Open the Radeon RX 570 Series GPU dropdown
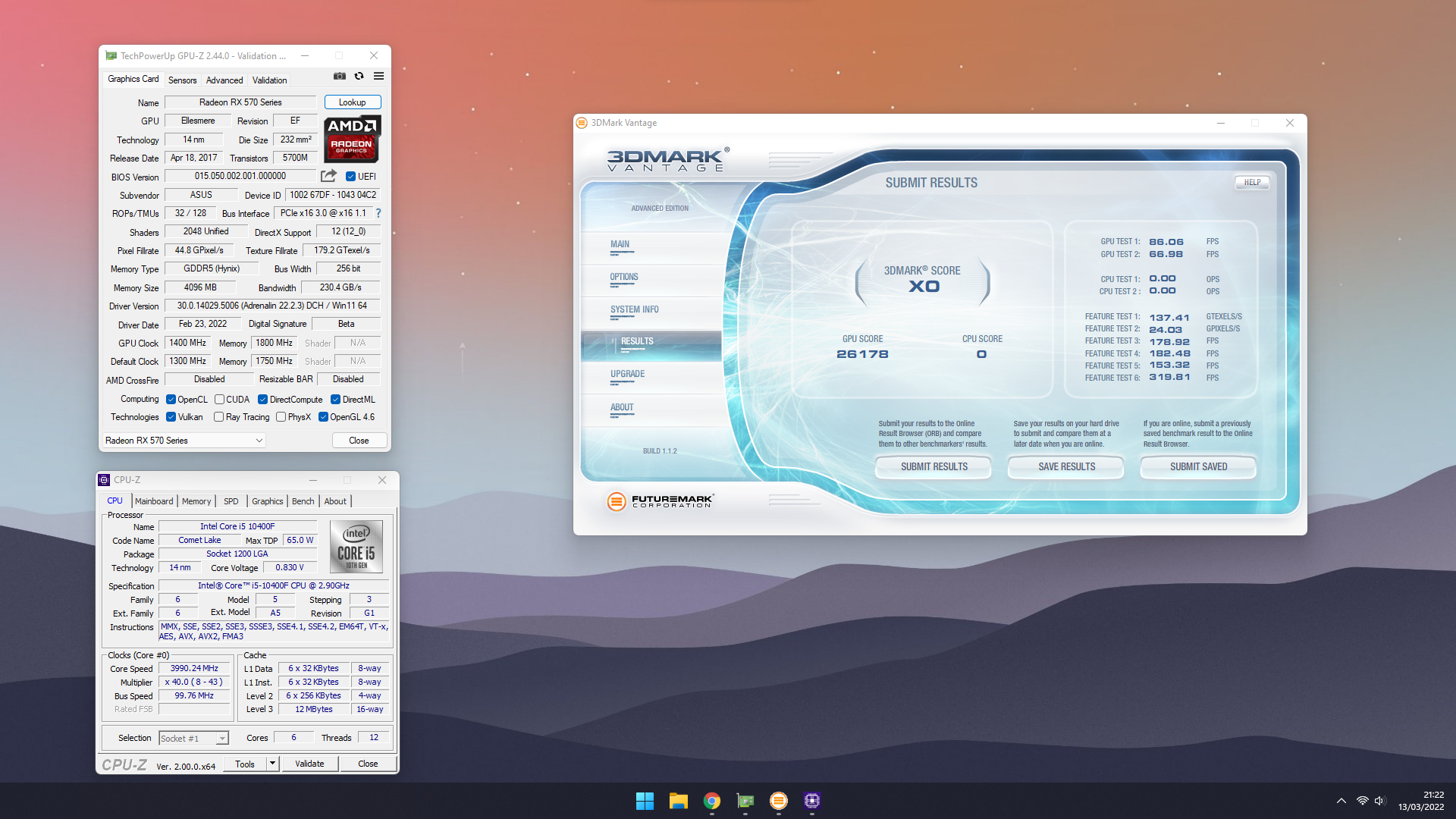 184,441
